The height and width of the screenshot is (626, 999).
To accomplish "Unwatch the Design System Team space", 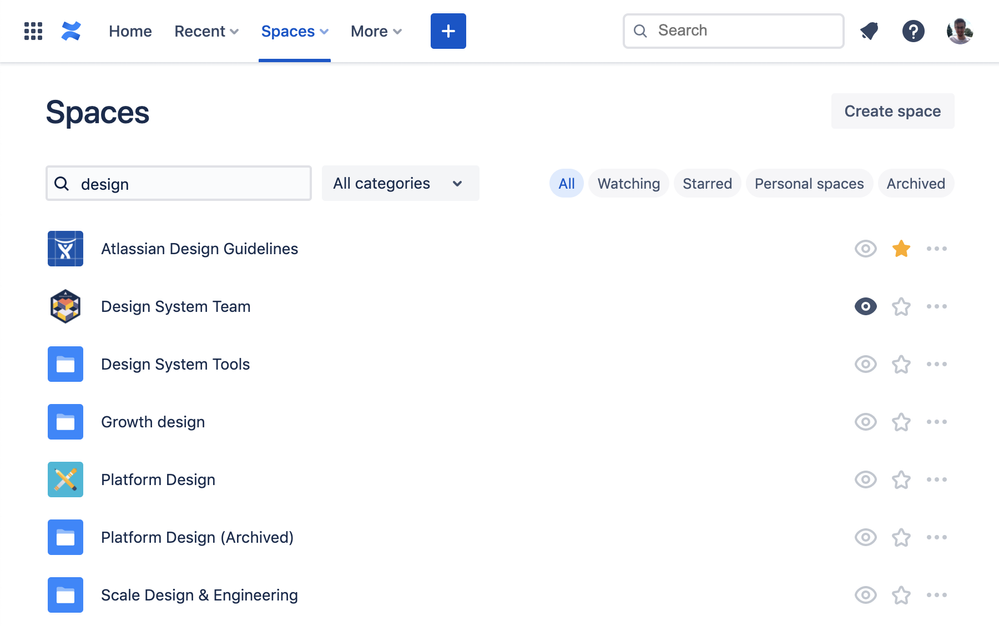I will pos(865,306).
